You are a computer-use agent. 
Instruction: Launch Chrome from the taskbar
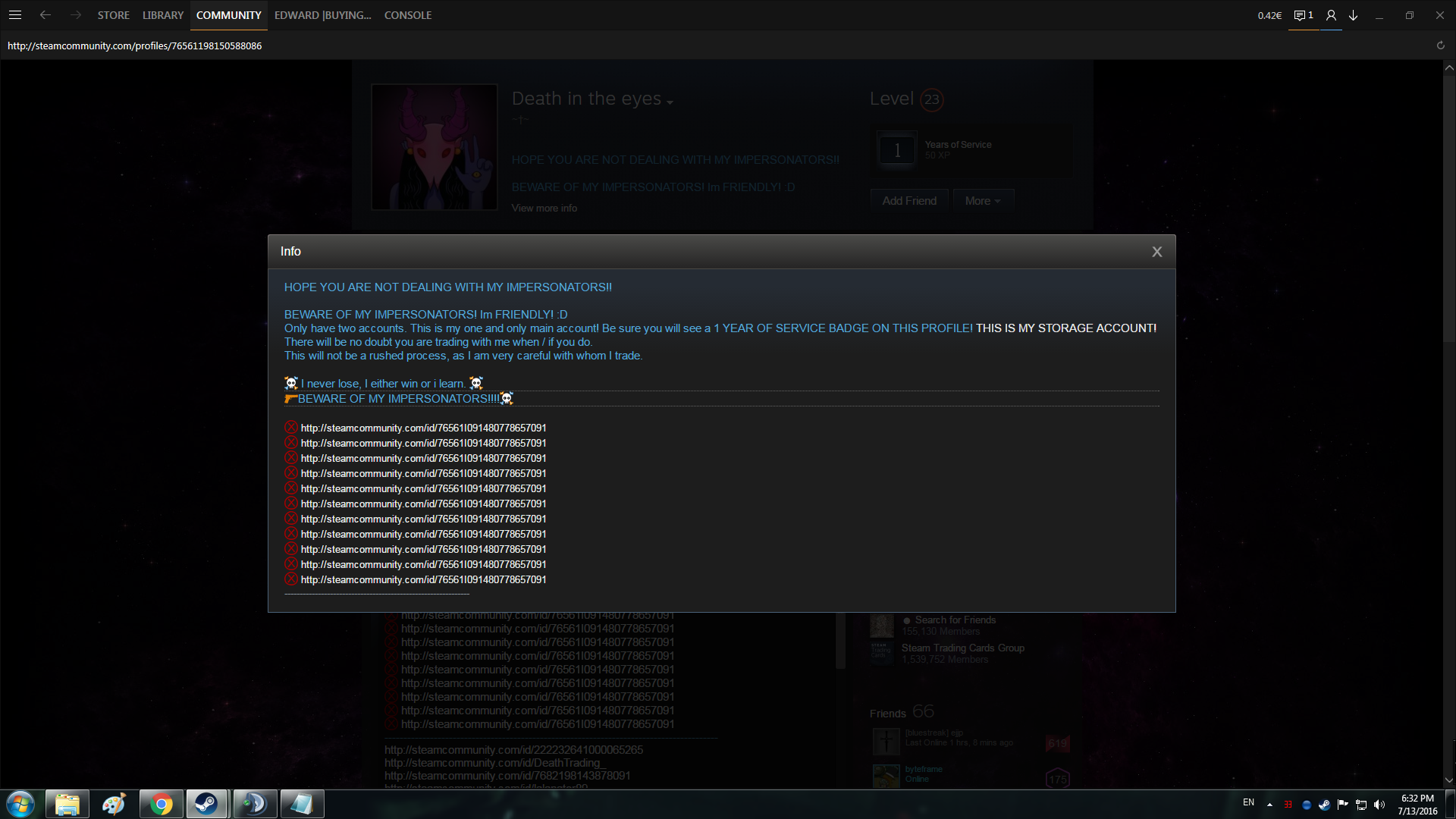tap(161, 804)
